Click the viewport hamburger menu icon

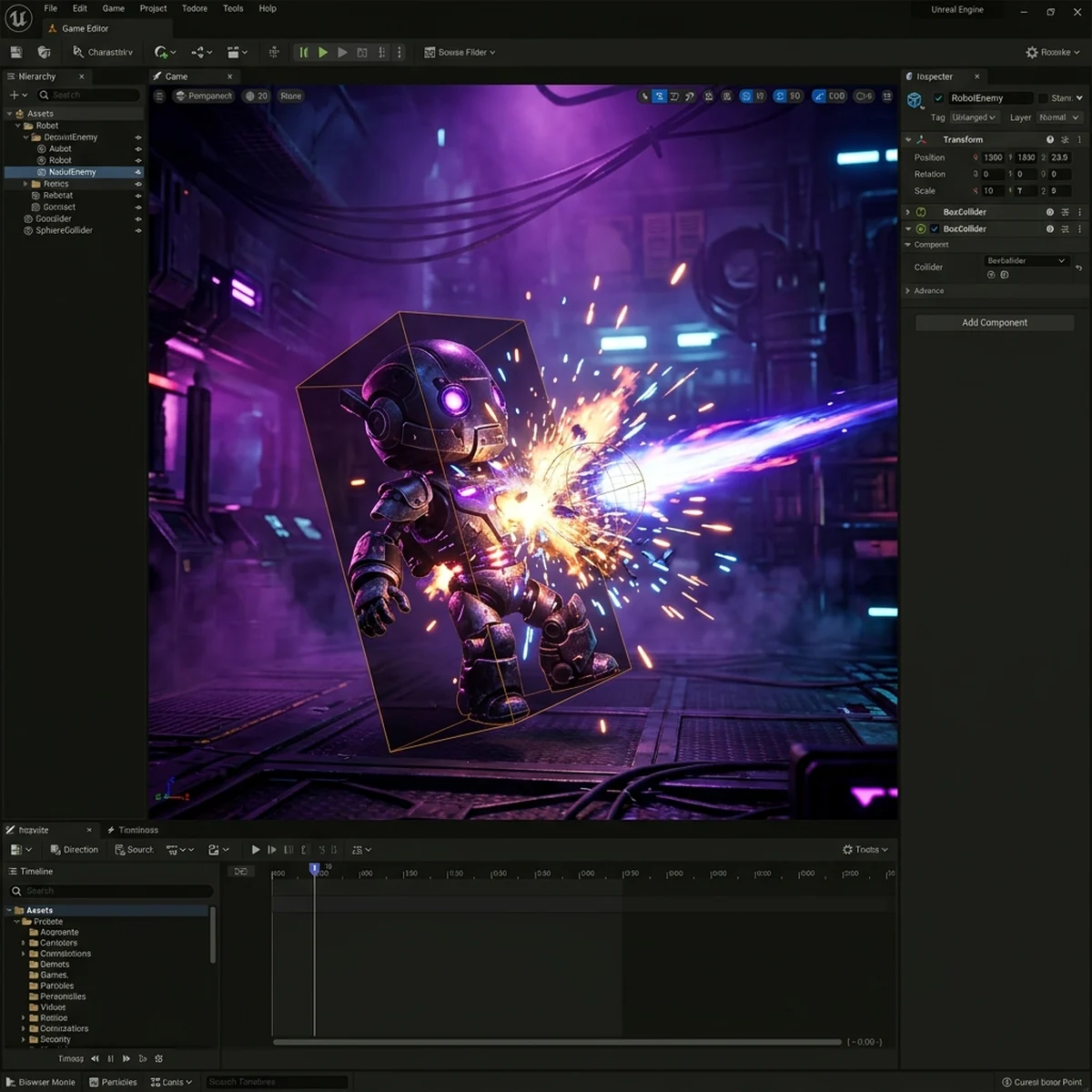pos(159,96)
